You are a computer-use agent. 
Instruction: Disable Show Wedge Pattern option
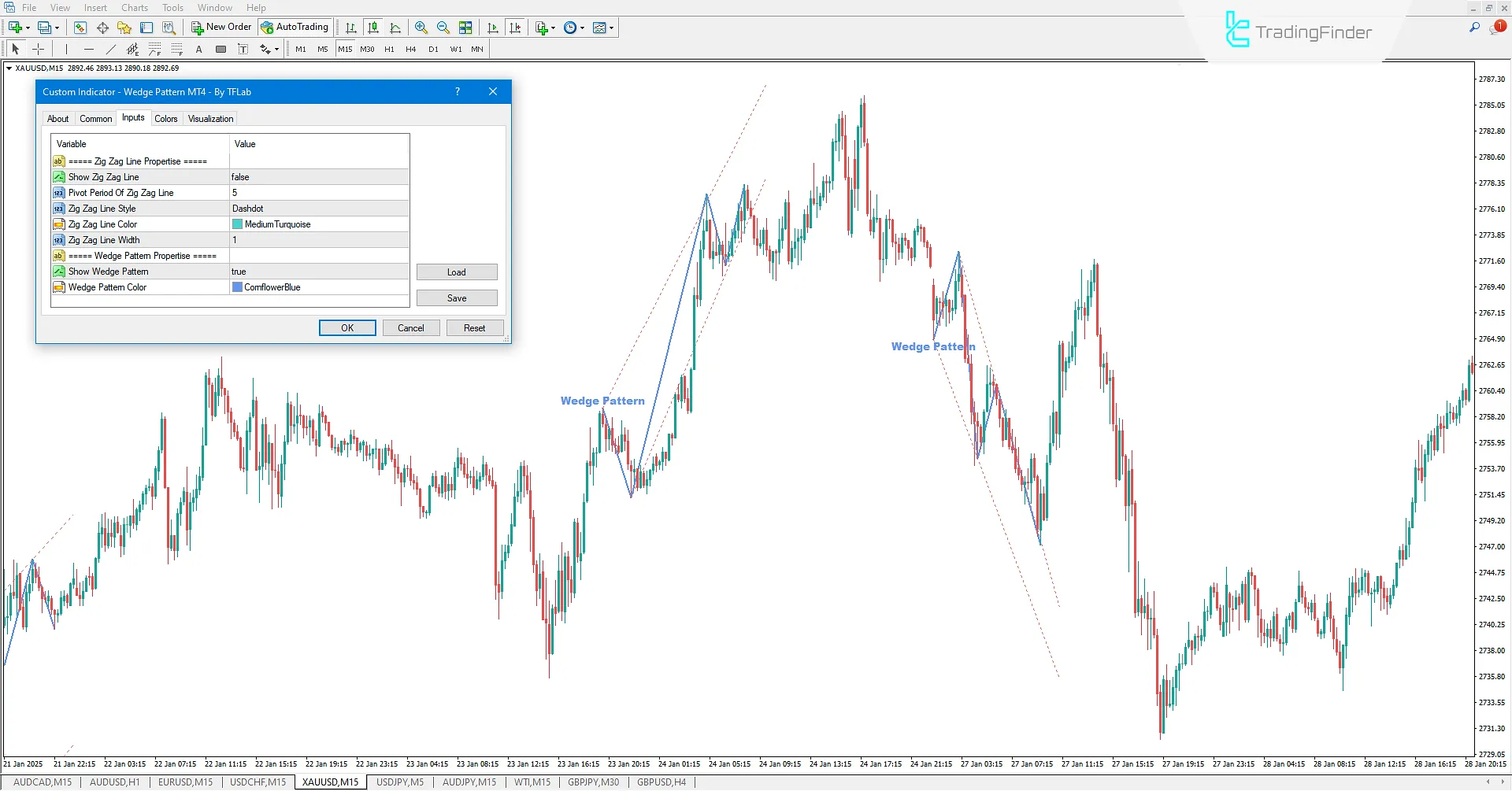[318, 271]
